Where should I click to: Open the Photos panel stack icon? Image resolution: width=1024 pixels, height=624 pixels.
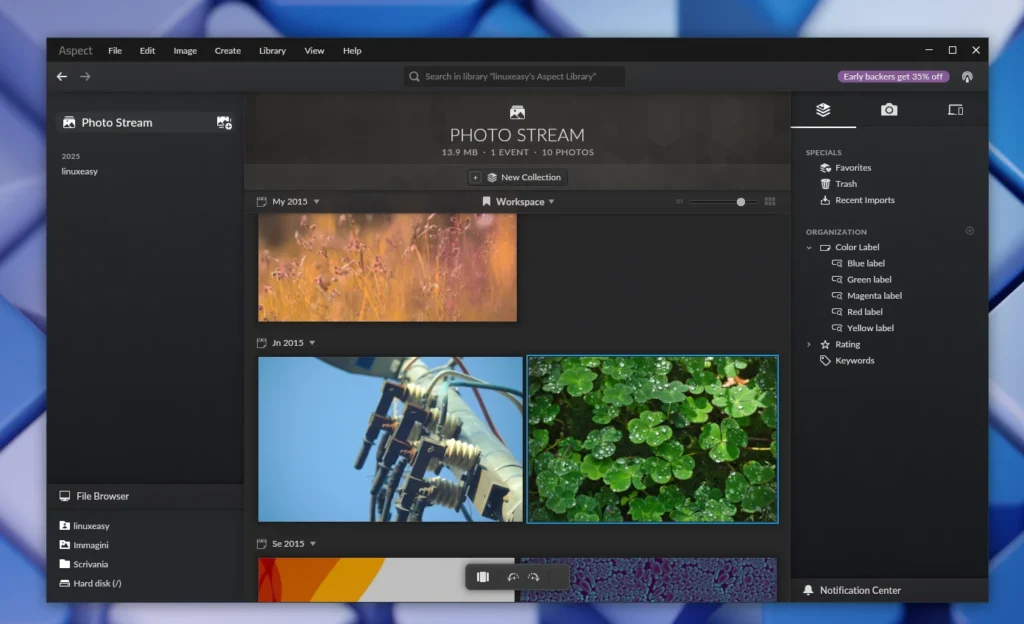point(822,110)
